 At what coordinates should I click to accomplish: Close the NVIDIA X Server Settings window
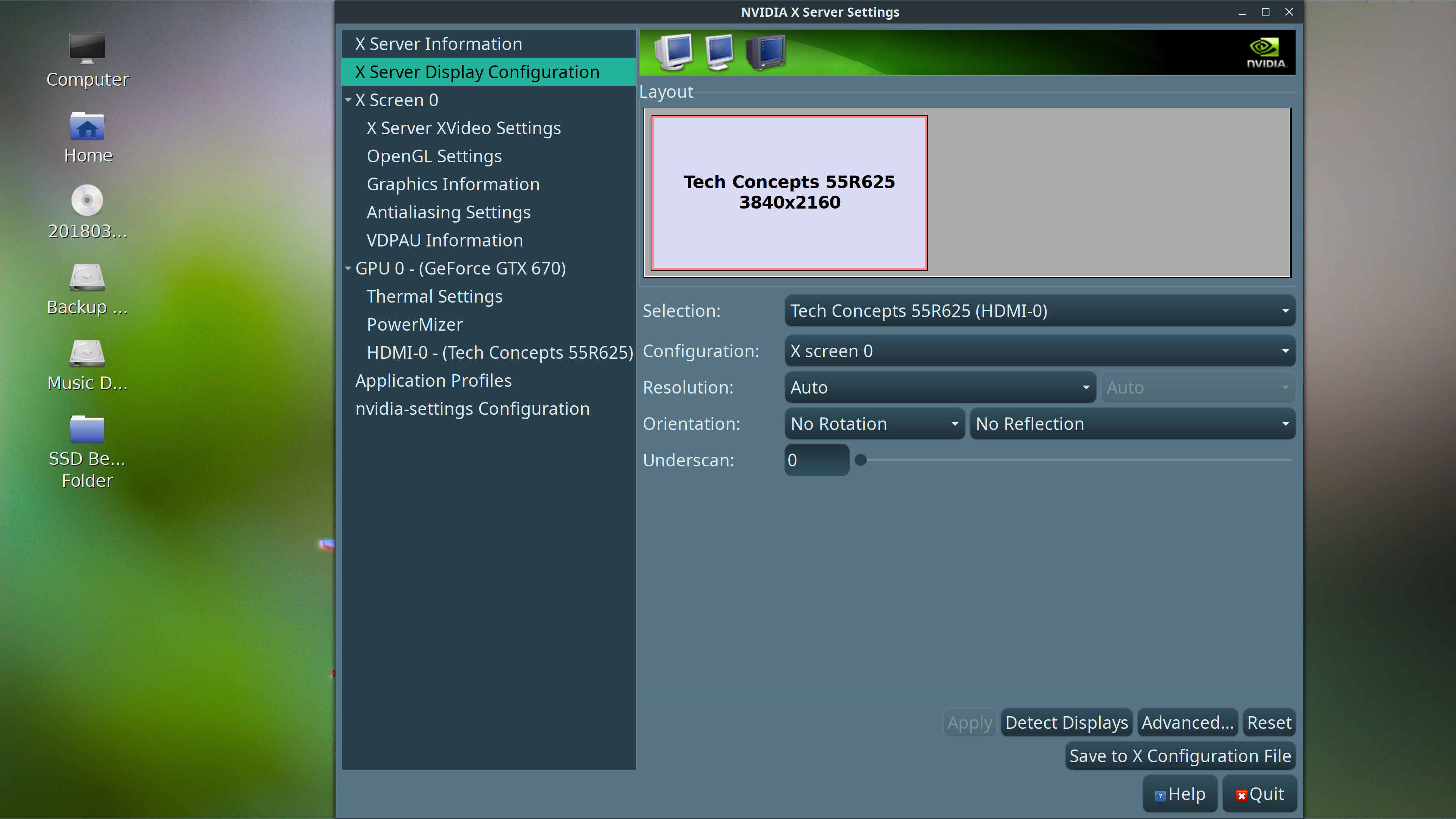tap(1289, 12)
